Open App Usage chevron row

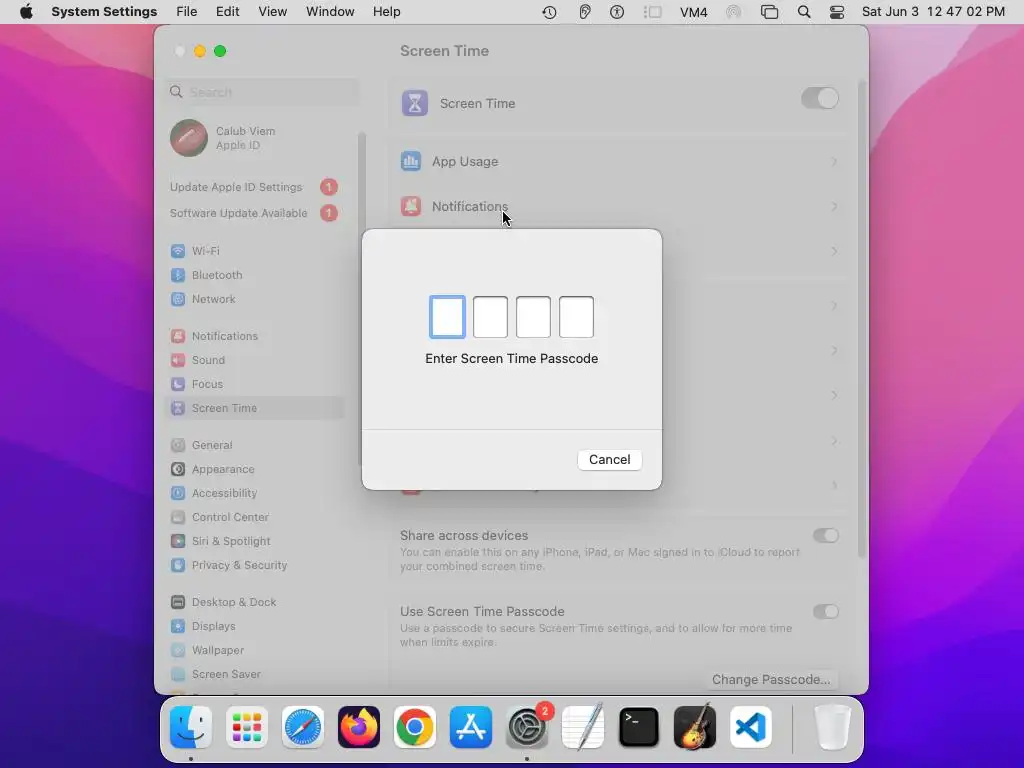(x=834, y=161)
